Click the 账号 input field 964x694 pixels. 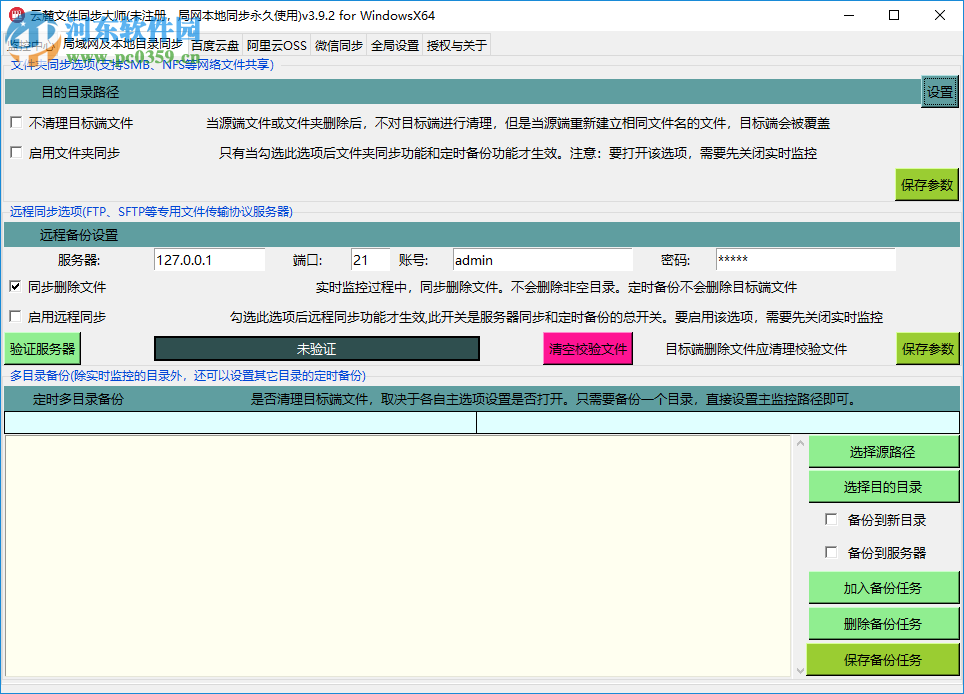(x=542, y=260)
